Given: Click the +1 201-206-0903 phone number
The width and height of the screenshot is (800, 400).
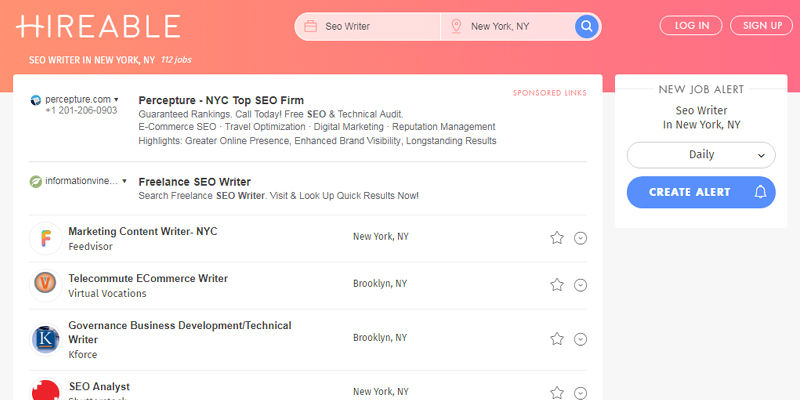Looking at the screenshot, I should [x=81, y=110].
